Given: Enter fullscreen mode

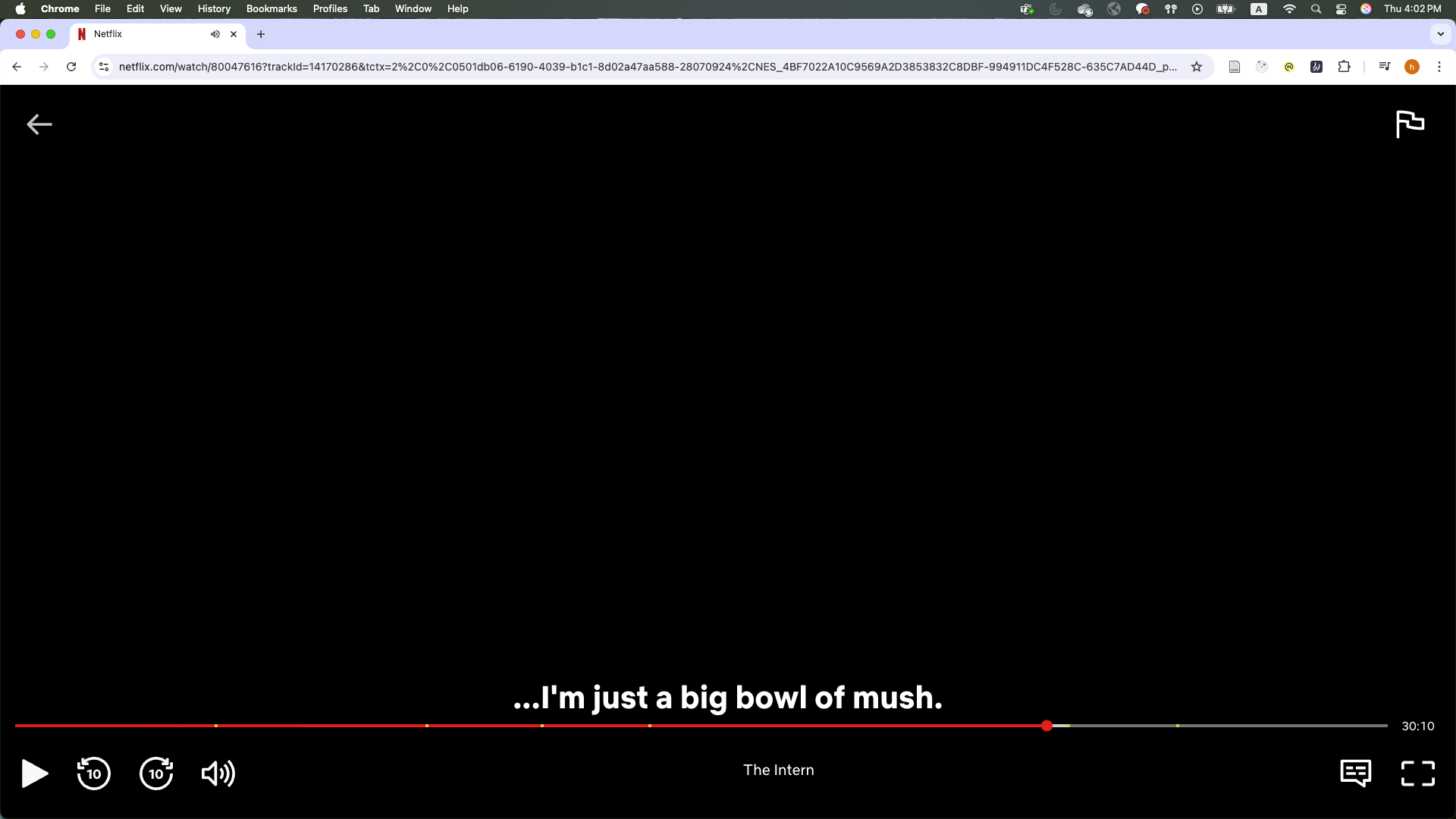Looking at the screenshot, I should pos(1417,773).
